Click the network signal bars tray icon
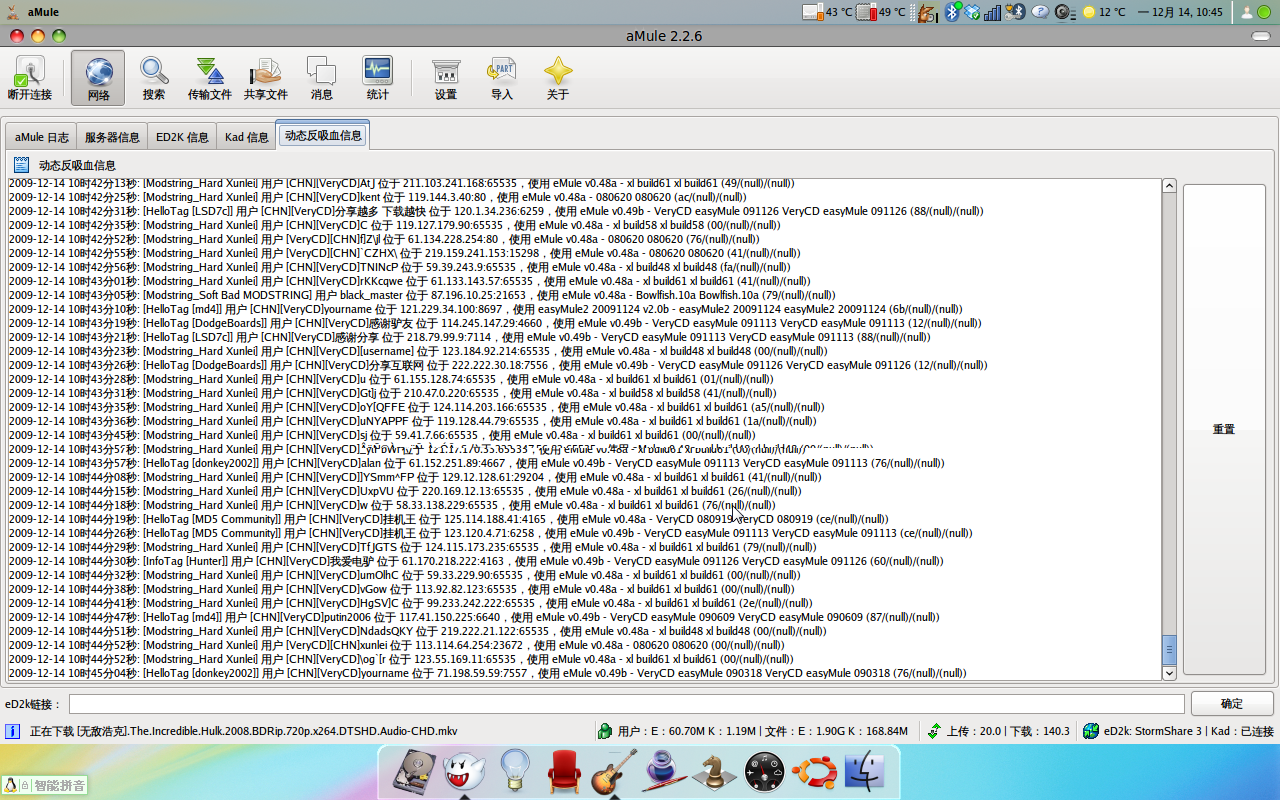 [993, 12]
